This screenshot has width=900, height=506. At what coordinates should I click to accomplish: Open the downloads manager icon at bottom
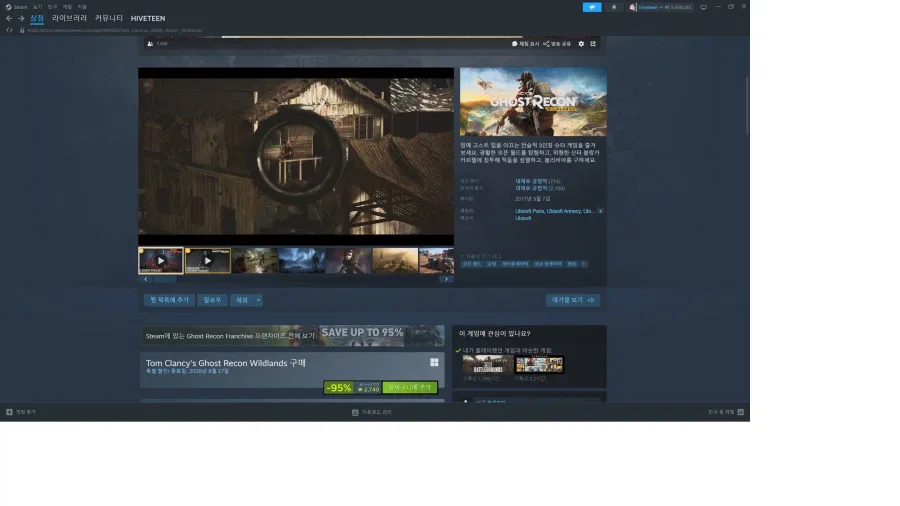tap(355, 412)
